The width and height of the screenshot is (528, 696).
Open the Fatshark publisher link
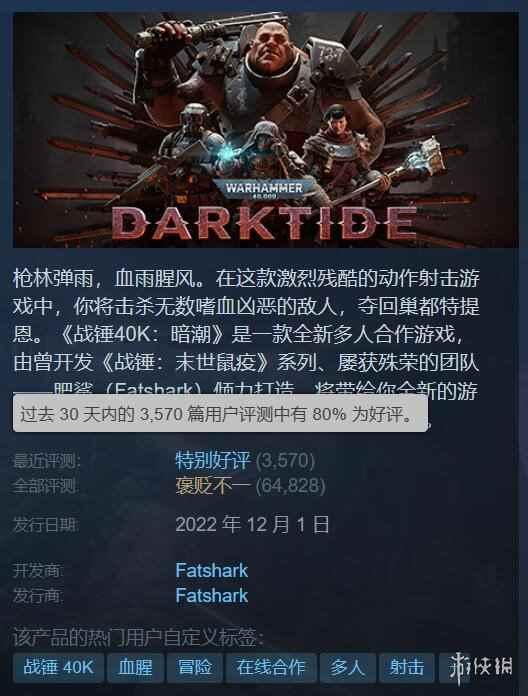212,596
